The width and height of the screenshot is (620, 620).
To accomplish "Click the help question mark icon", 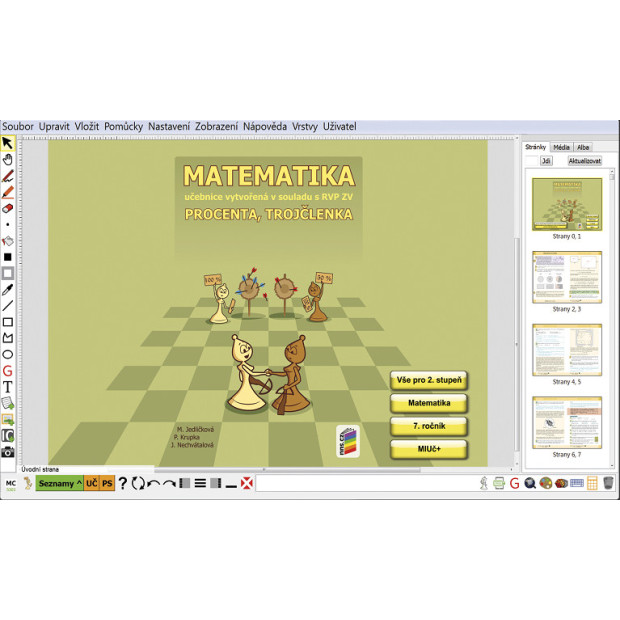I will [123, 483].
